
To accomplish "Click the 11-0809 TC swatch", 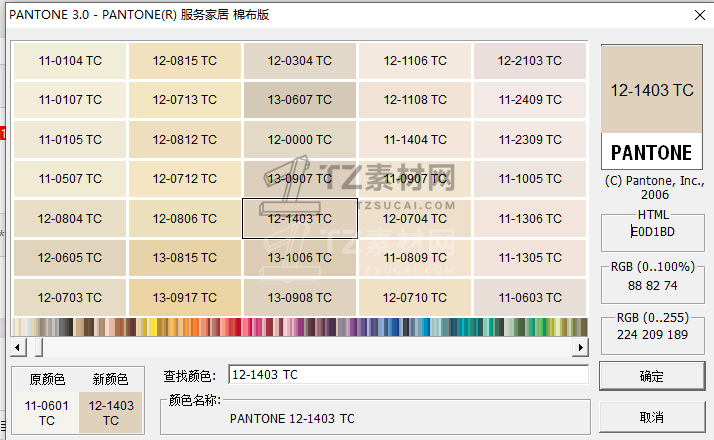I will [415, 258].
